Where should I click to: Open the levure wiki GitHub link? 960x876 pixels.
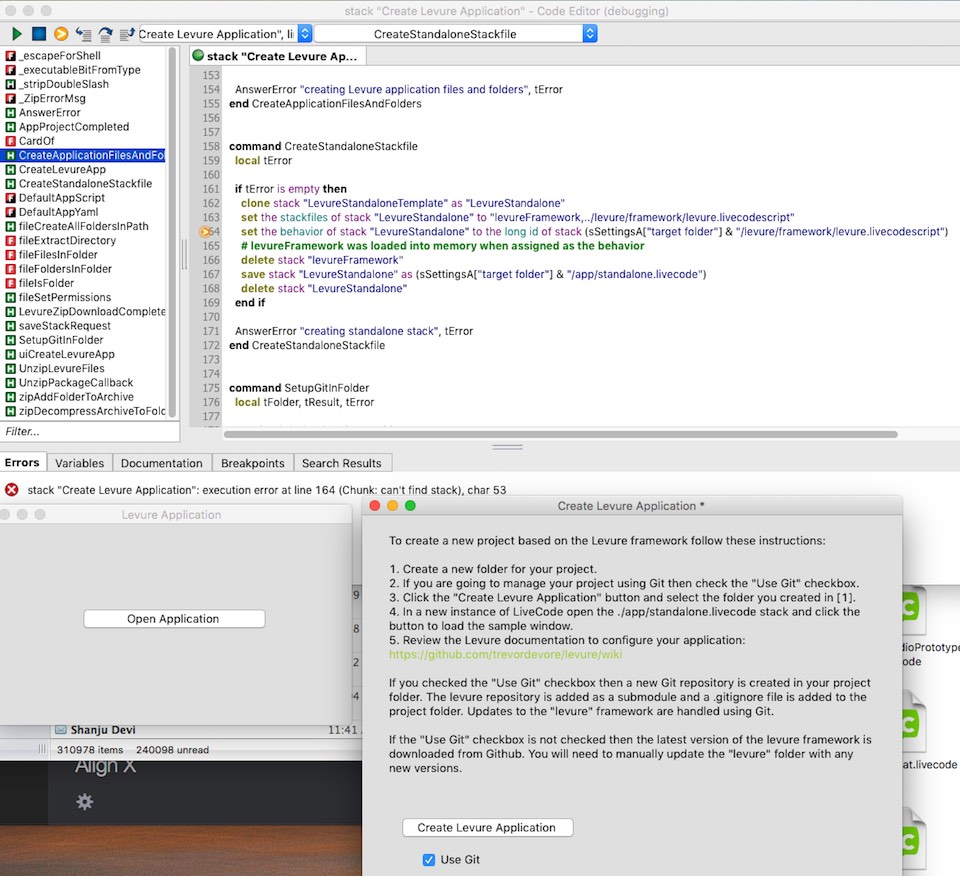505,655
